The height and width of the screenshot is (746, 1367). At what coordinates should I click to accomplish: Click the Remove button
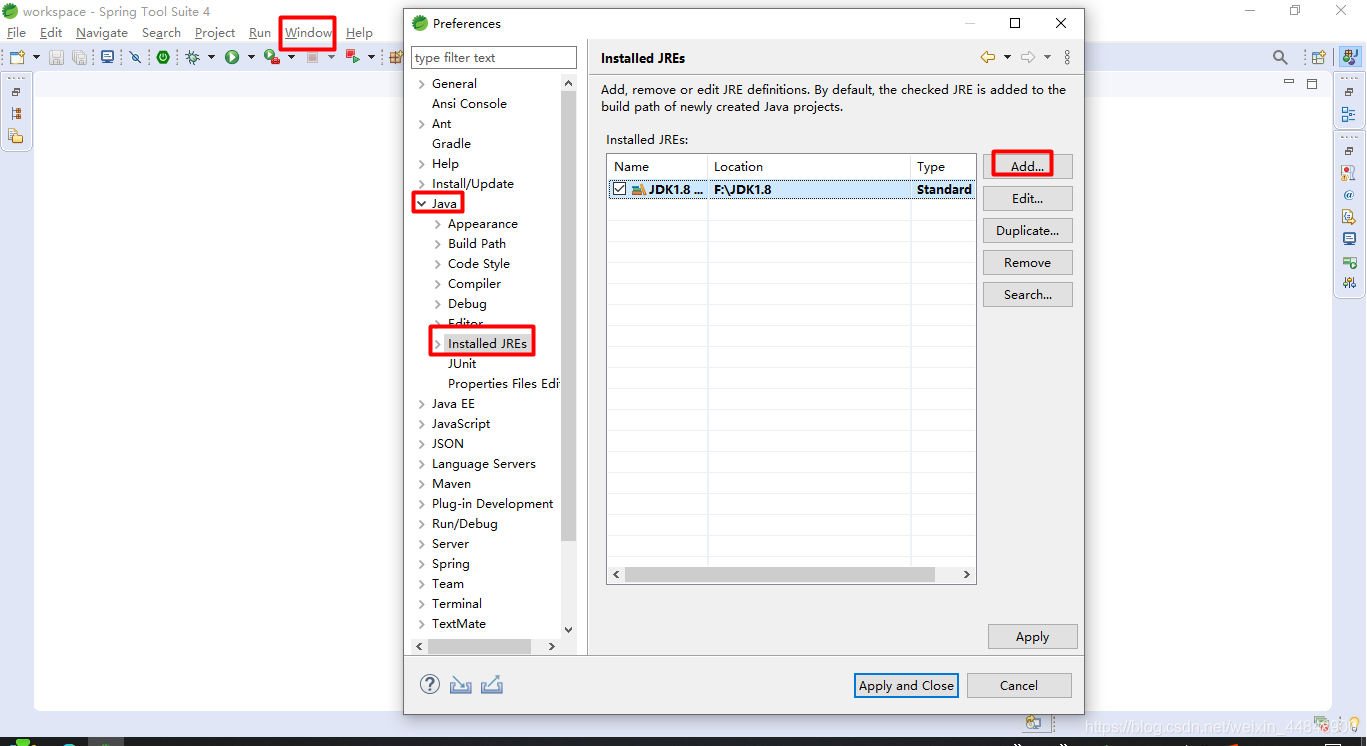tap(1028, 262)
